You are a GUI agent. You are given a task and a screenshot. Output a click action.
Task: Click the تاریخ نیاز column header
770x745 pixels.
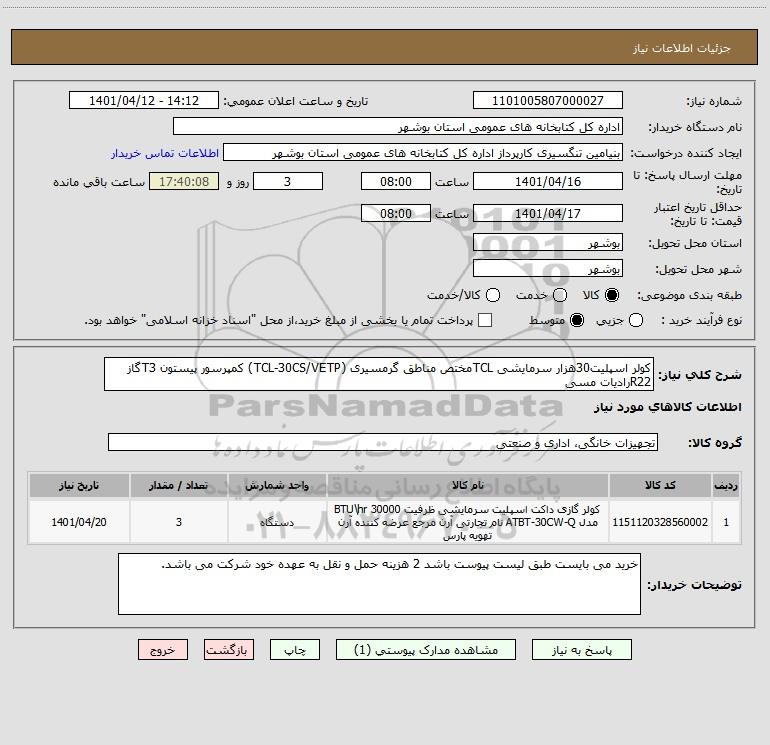pyautogui.click(x=79, y=485)
